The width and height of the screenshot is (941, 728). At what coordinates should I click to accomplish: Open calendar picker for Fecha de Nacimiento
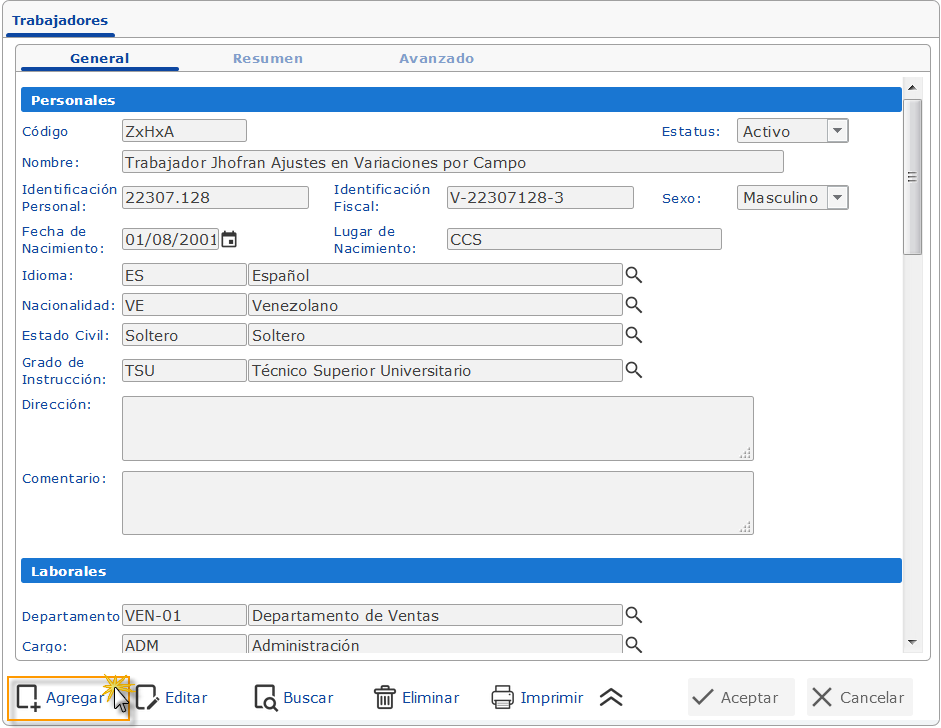[x=230, y=239]
